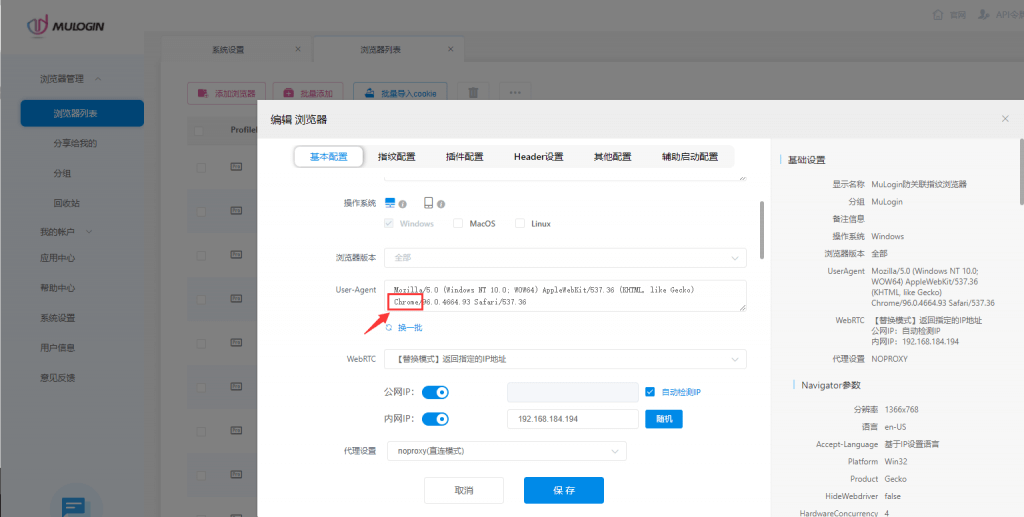Click the NOPROXY value in summary panel
The width and height of the screenshot is (1024, 517).
click(x=889, y=359)
